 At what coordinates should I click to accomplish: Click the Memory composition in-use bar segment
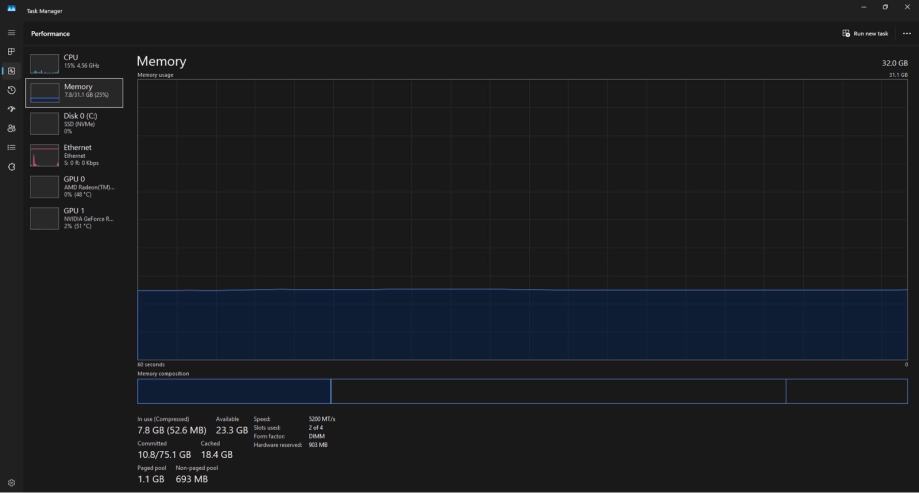click(234, 391)
